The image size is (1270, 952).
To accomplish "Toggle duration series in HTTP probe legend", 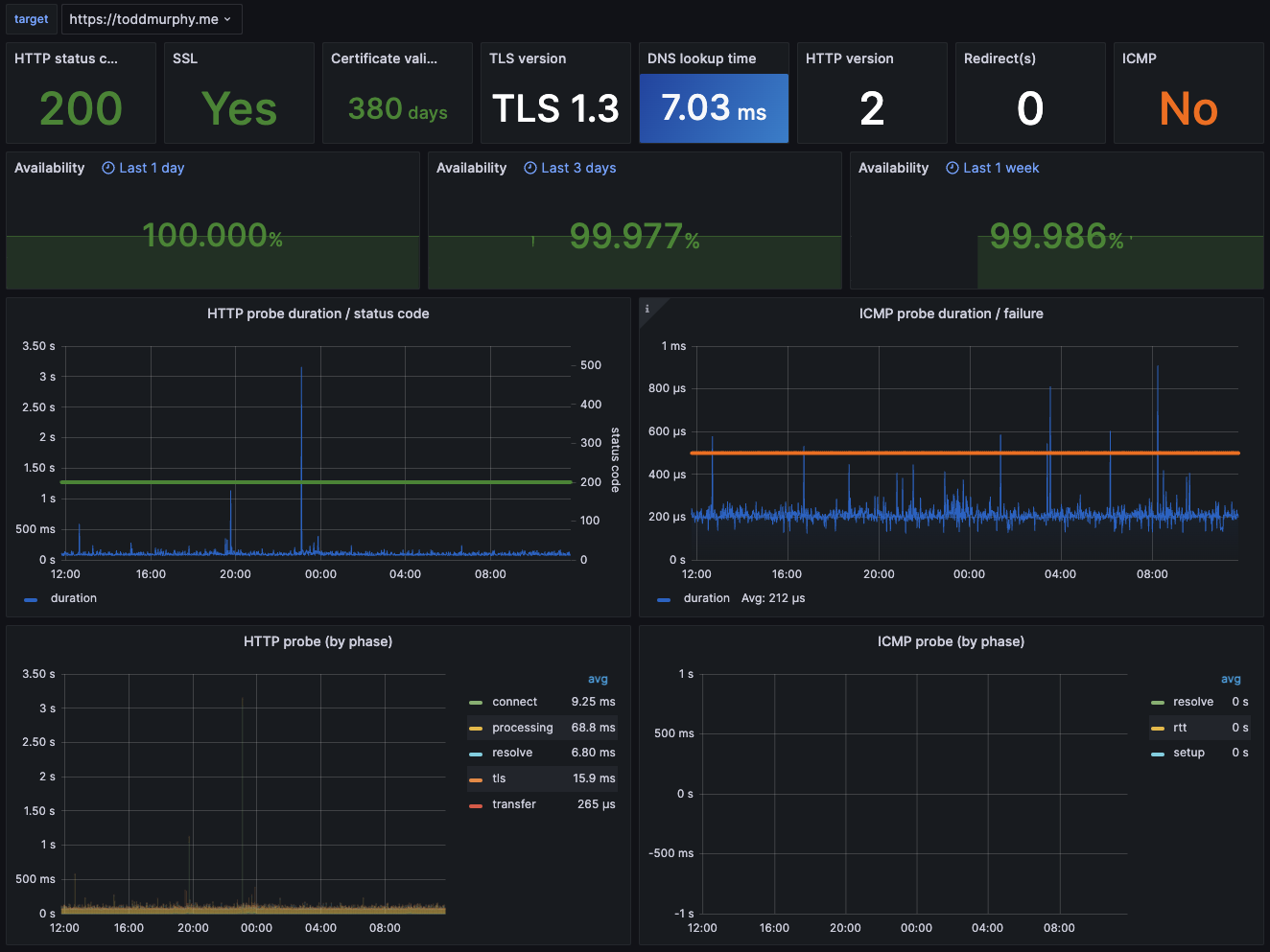I will pos(74,598).
